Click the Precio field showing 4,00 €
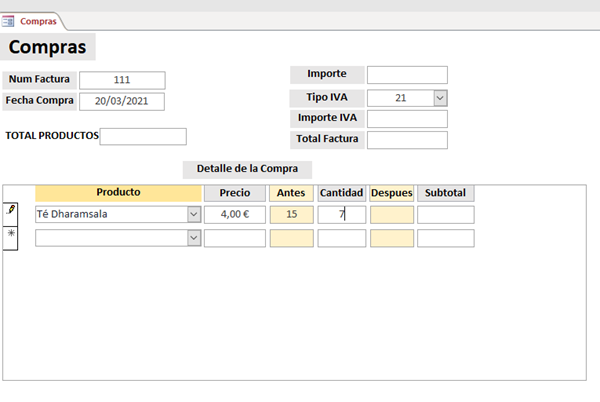Screen dimensions: 600x402 [235, 214]
